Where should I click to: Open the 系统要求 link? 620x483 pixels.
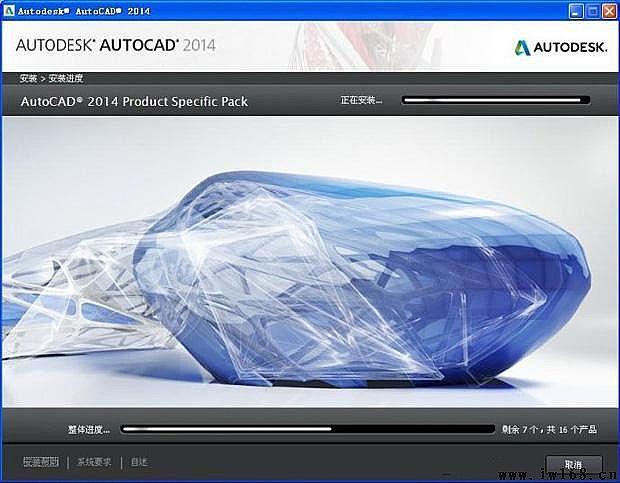pyautogui.click(x=94, y=462)
